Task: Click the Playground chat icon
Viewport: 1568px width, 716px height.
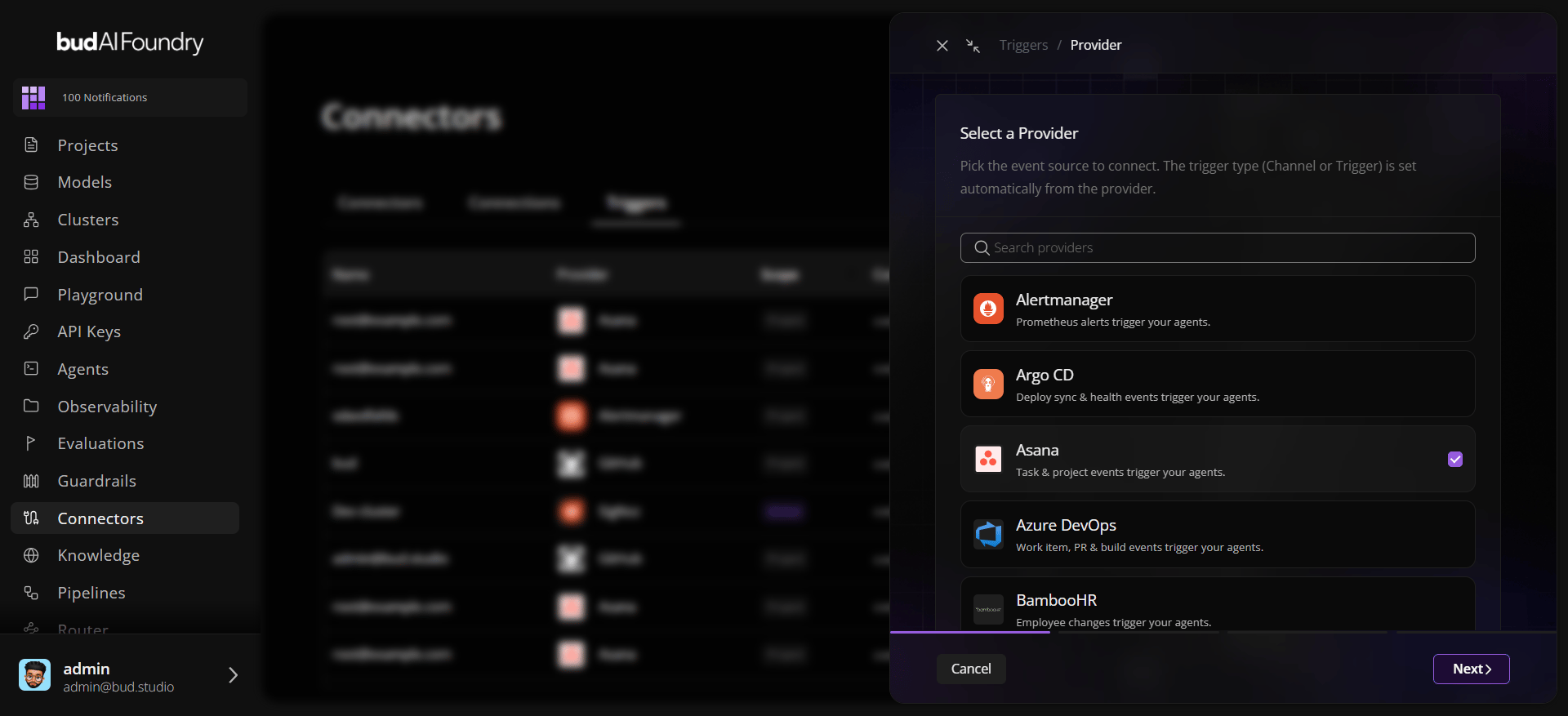Action: pos(31,294)
